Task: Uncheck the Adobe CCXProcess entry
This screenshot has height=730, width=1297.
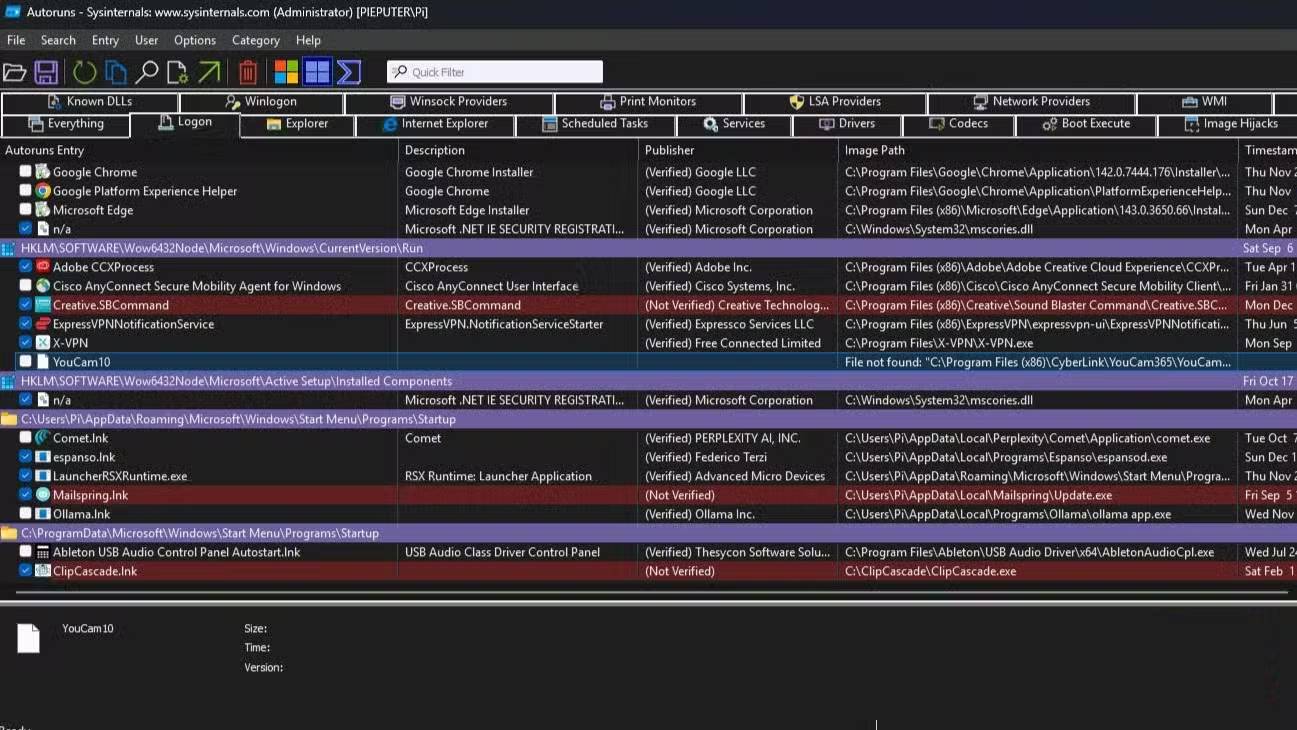Action: 26,267
